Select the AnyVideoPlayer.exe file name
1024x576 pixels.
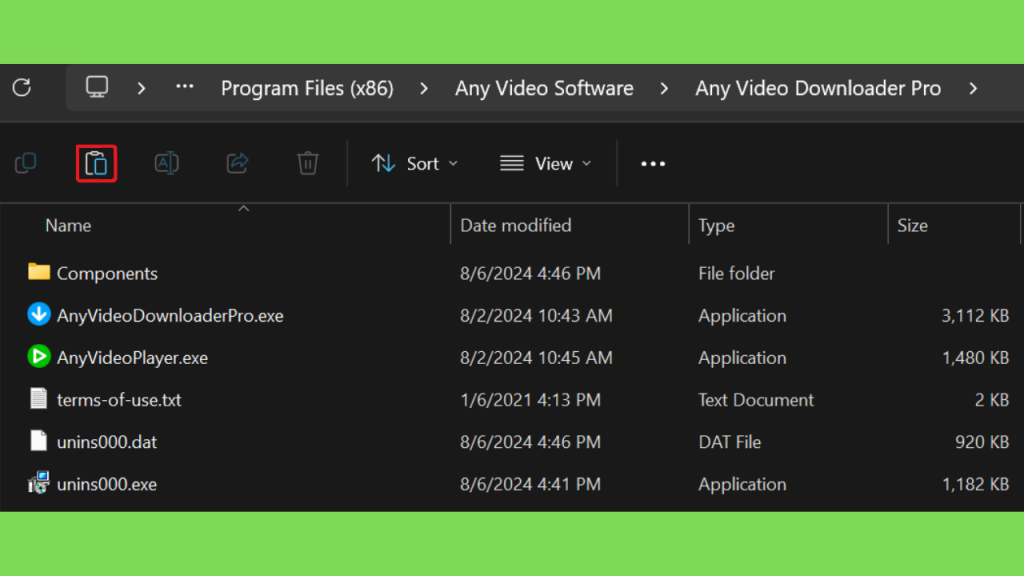[x=132, y=358]
